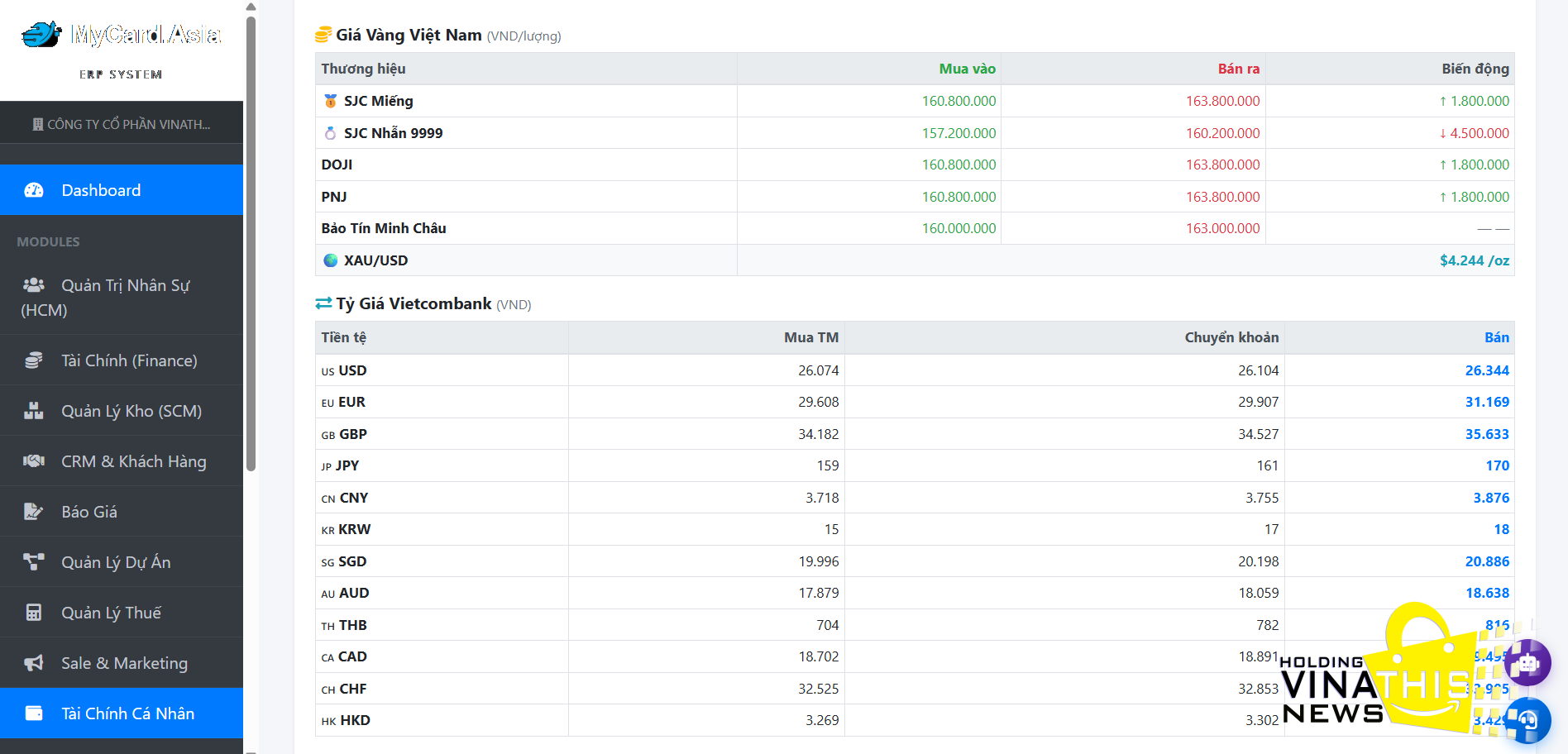Click the Thương hiệu column header
This screenshot has width=1568, height=754.
pyautogui.click(x=363, y=69)
